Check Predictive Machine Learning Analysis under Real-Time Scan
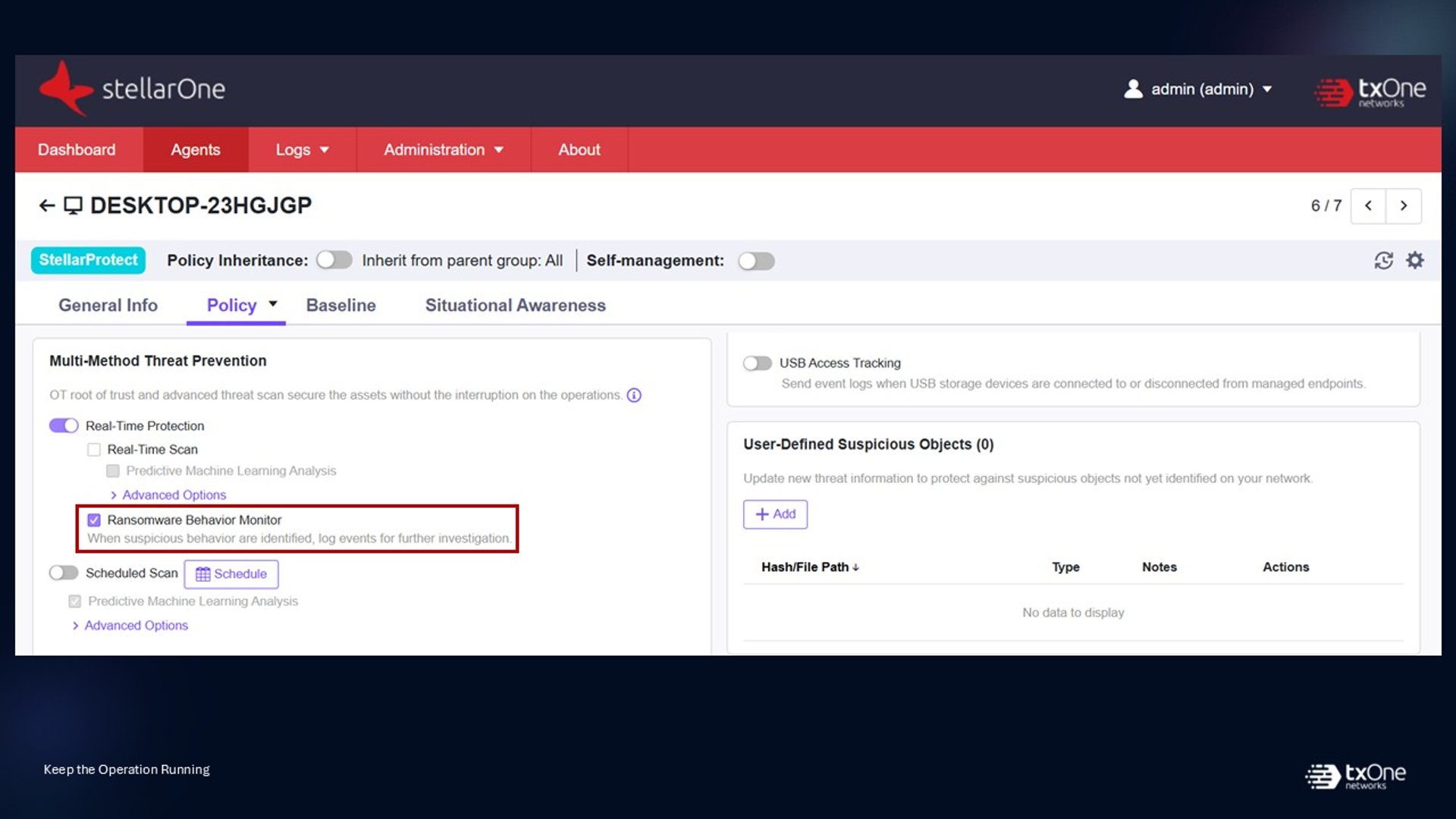 (113, 471)
